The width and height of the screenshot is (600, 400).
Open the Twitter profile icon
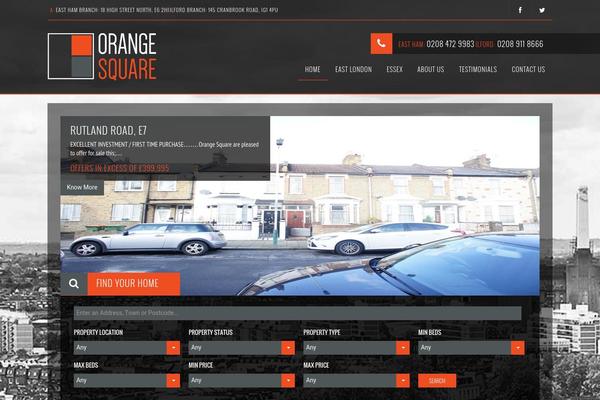click(542, 10)
